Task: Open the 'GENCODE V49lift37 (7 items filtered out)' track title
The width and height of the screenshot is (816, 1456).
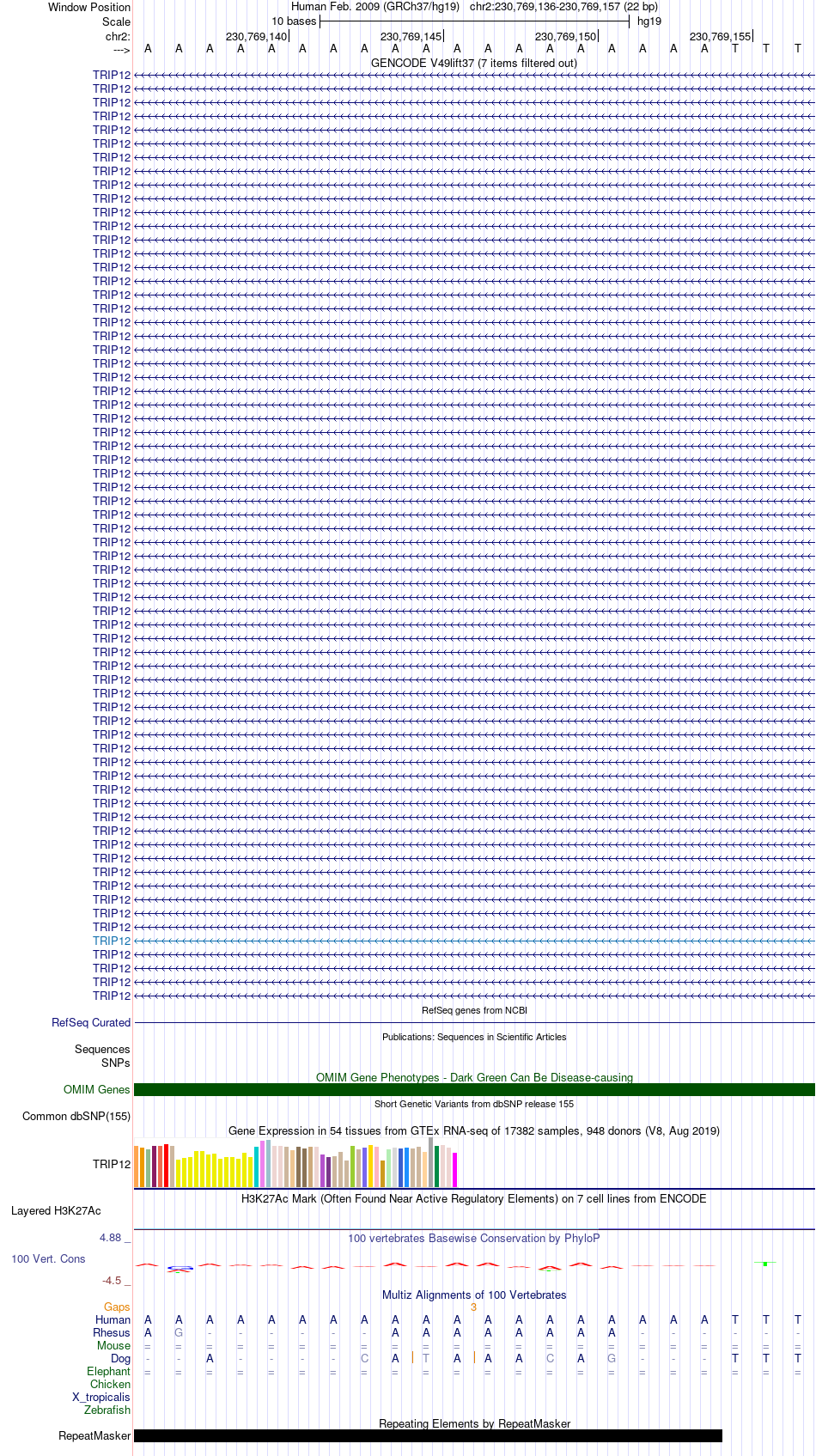Action: (x=474, y=63)
